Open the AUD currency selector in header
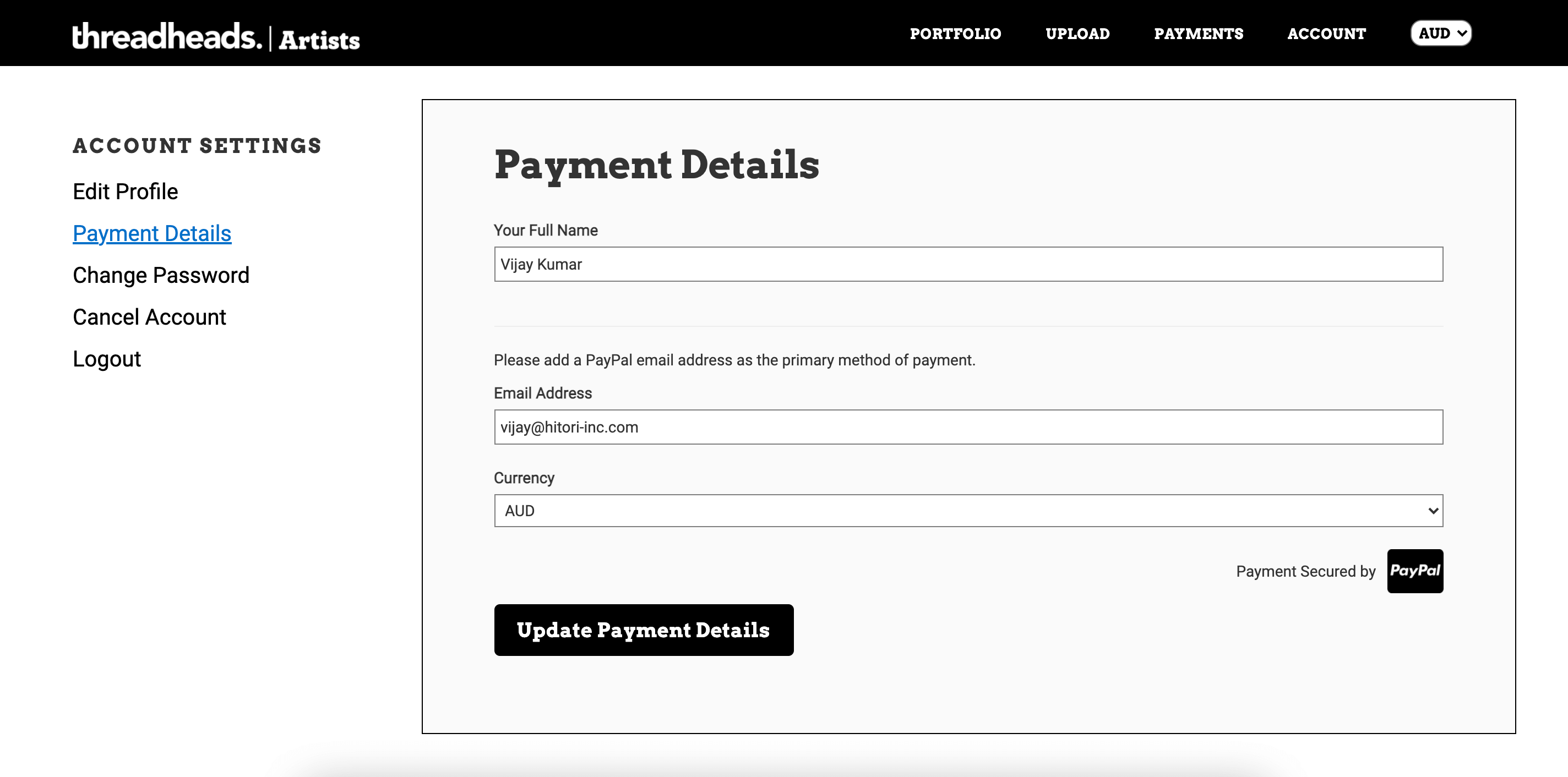This screenshot has height=777, width=1568. click(1441, 34)
